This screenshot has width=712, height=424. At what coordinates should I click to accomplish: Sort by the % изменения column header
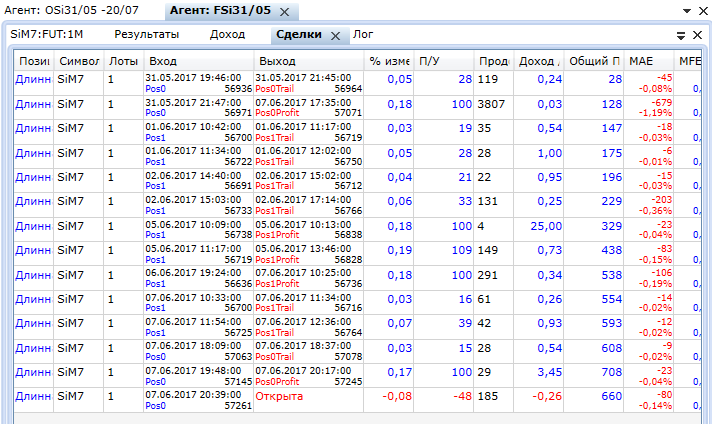[x=389, y=61]
